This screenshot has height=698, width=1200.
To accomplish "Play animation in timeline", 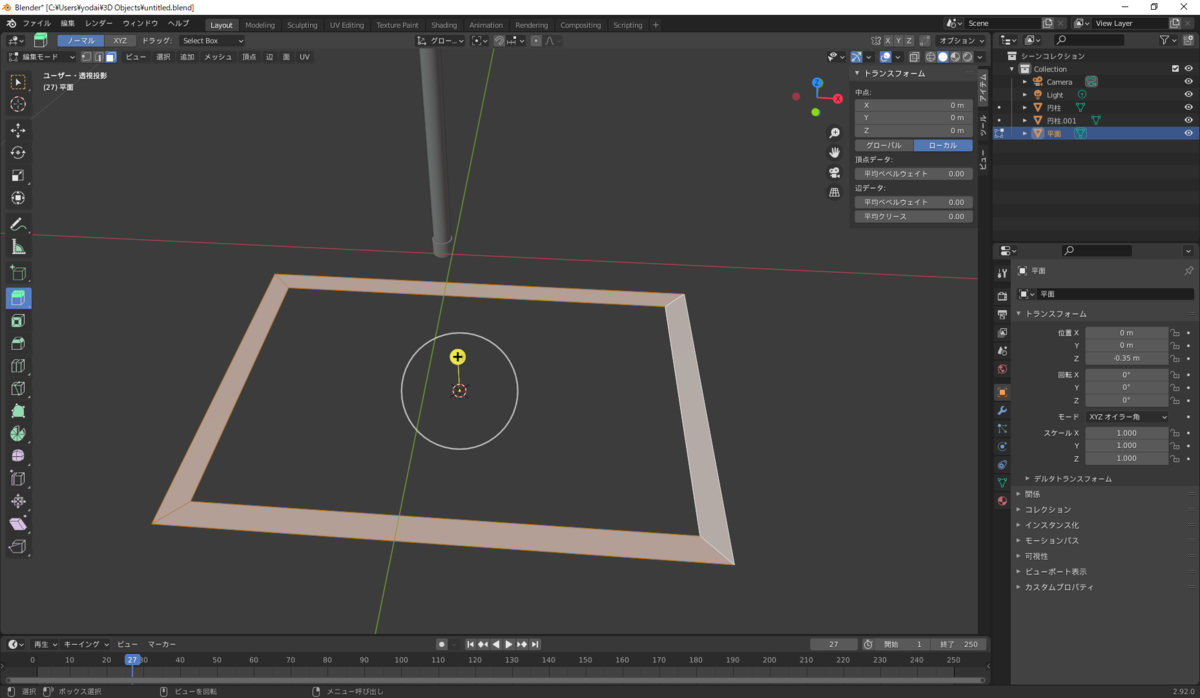I will (509, 644).
